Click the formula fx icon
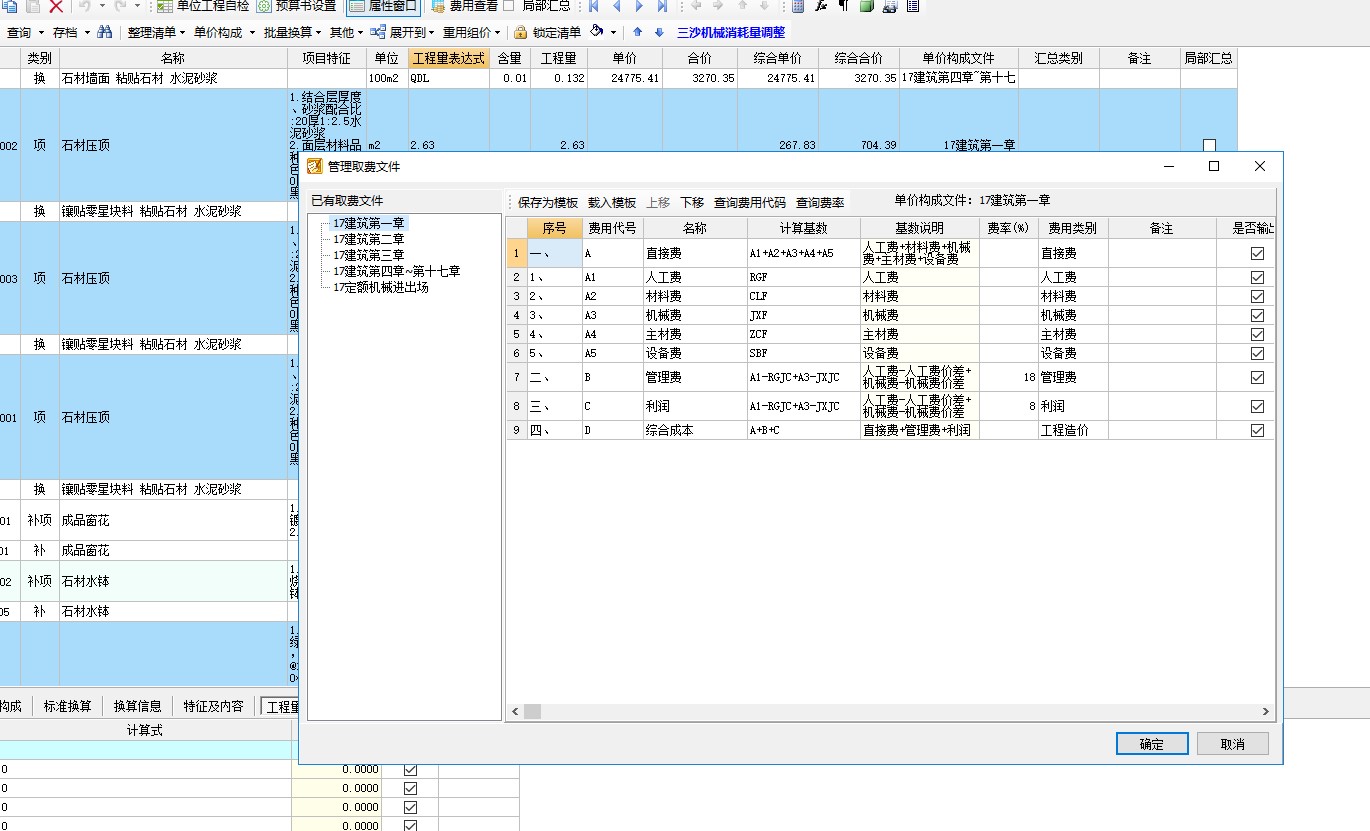 821,6
